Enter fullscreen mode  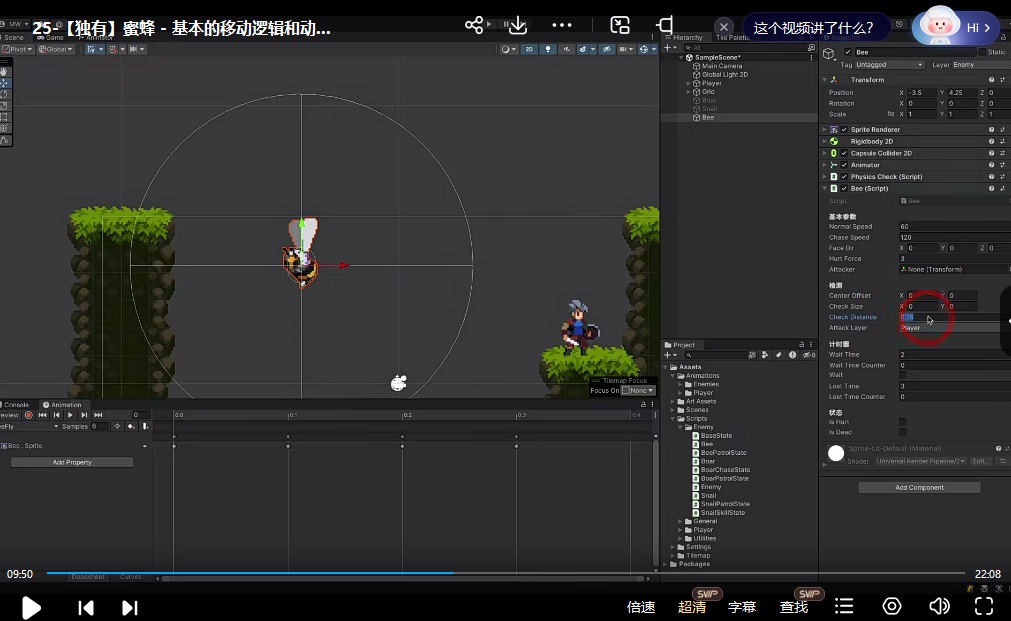click(x=983, y=607)
